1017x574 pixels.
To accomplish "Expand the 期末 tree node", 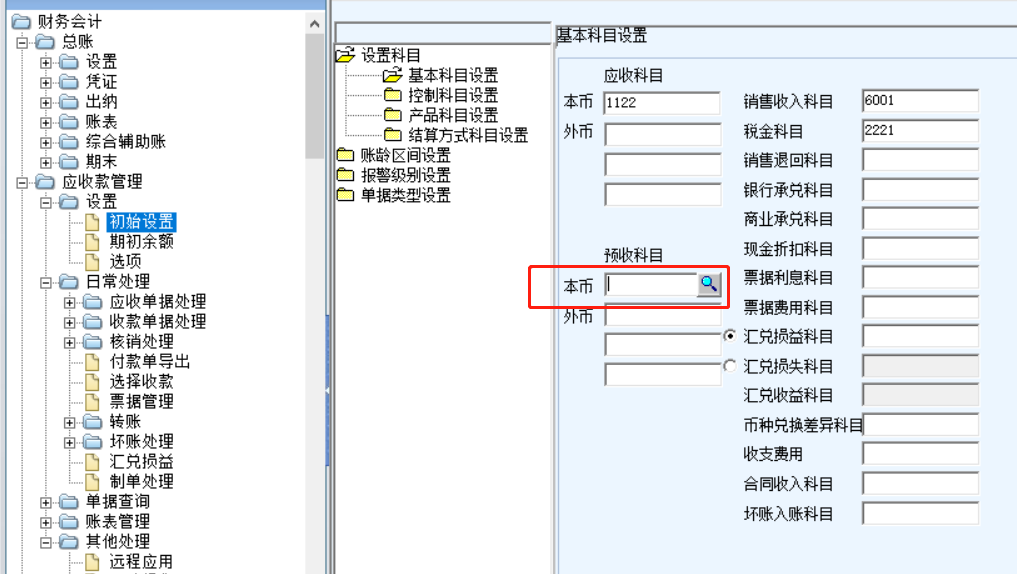I will [x=45, y=162].
